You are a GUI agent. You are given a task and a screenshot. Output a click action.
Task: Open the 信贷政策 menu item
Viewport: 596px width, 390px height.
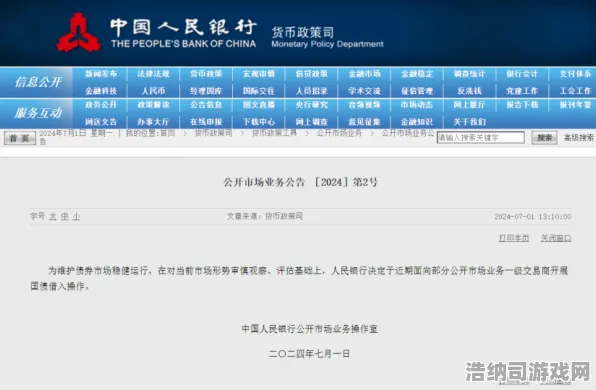point(312,74)
